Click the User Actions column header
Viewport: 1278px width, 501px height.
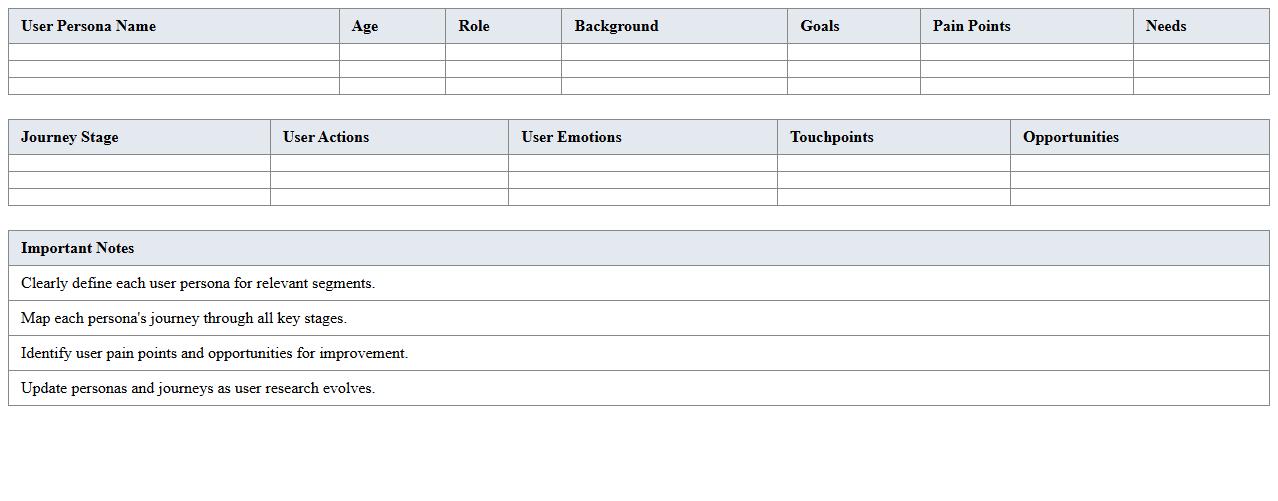(326, 137)
